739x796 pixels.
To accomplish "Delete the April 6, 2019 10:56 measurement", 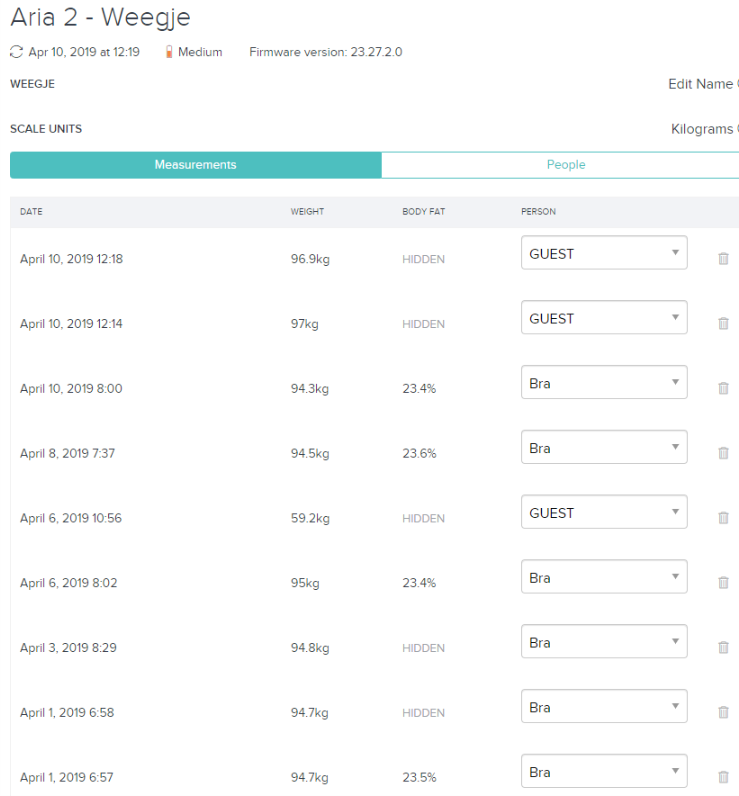I will click(x=723, y=517).
